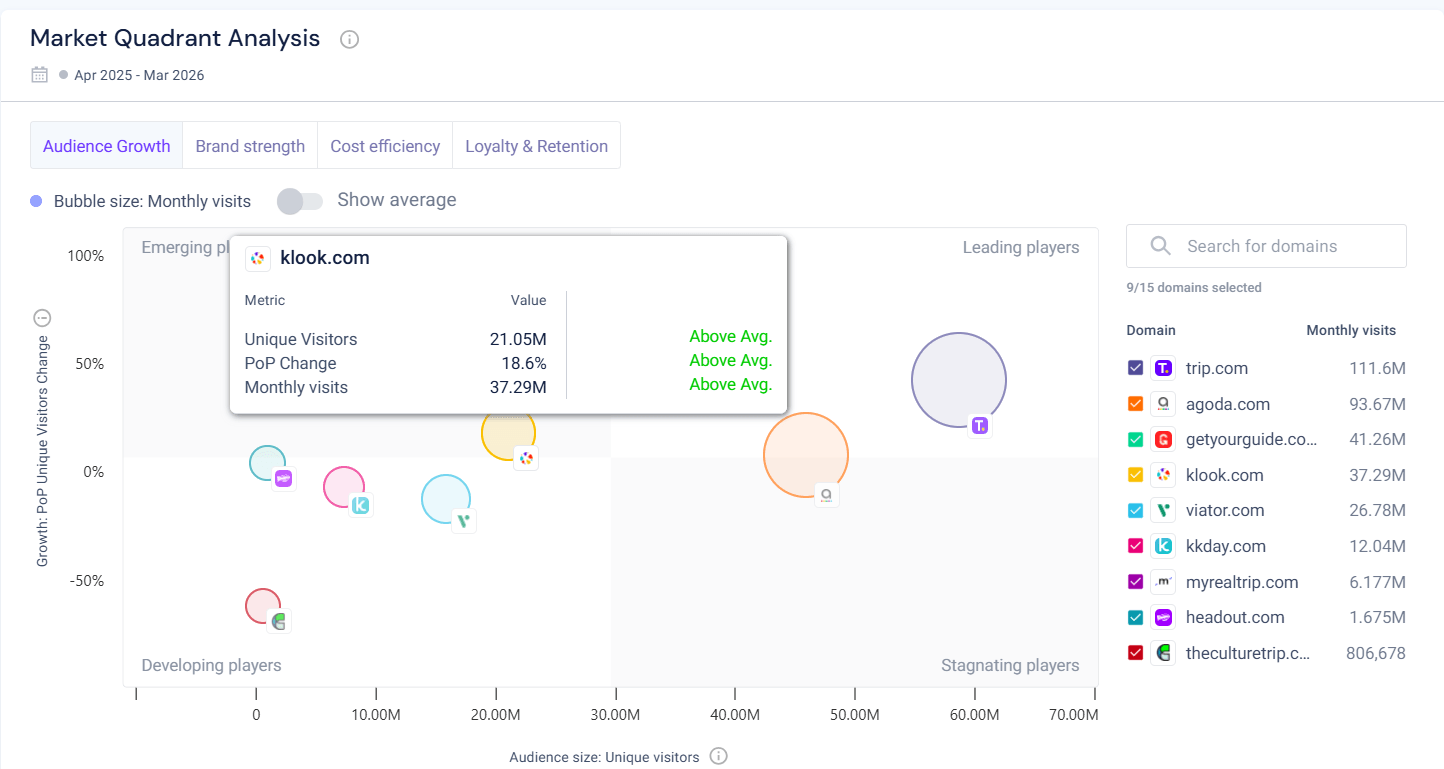
Task: Click the Stagnating players quadrant label
Action: tap(1010, 665)
